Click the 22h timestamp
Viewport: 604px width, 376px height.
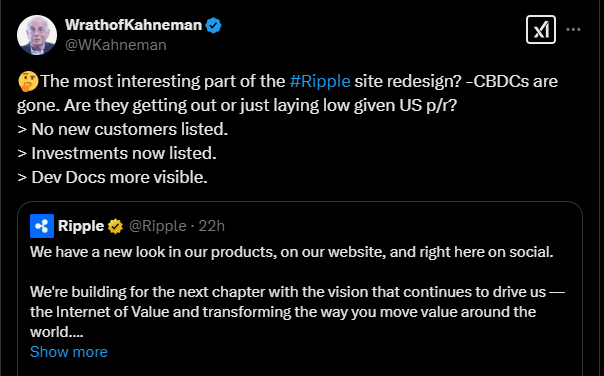pos(211,226)
